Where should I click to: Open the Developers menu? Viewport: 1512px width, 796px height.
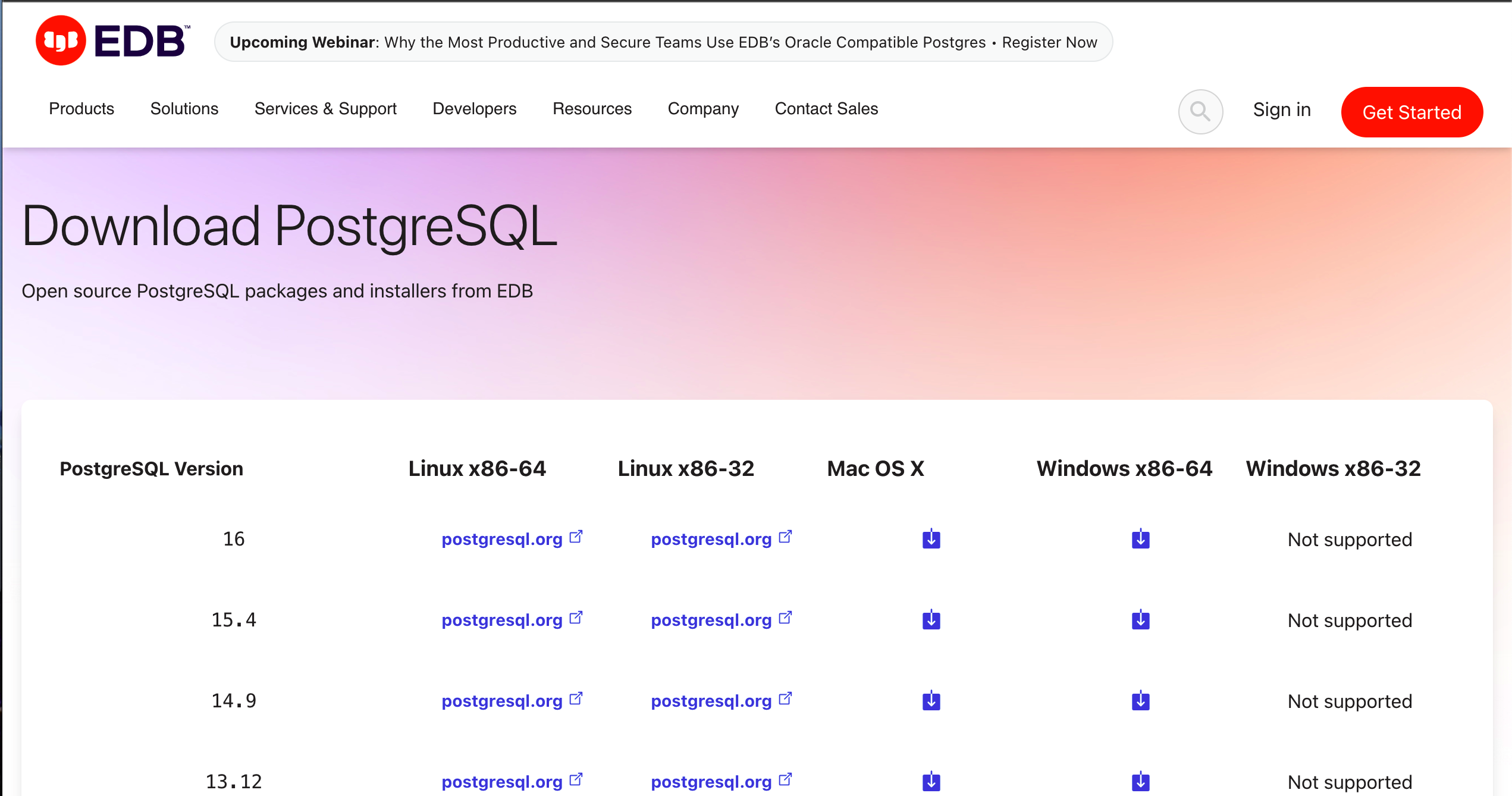(x=475, y=109)
